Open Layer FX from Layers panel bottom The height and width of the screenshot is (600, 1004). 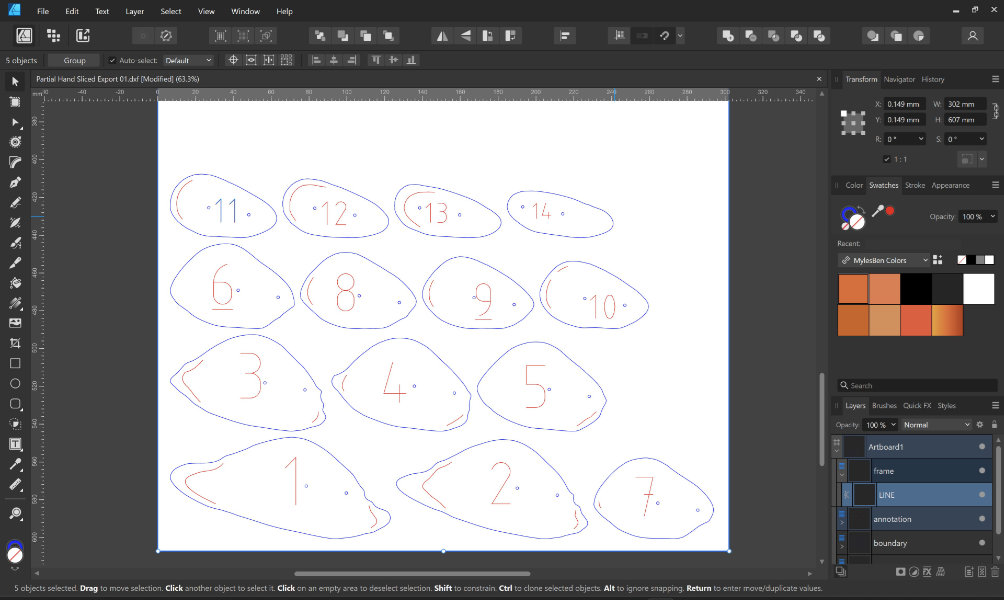point(927,571)
